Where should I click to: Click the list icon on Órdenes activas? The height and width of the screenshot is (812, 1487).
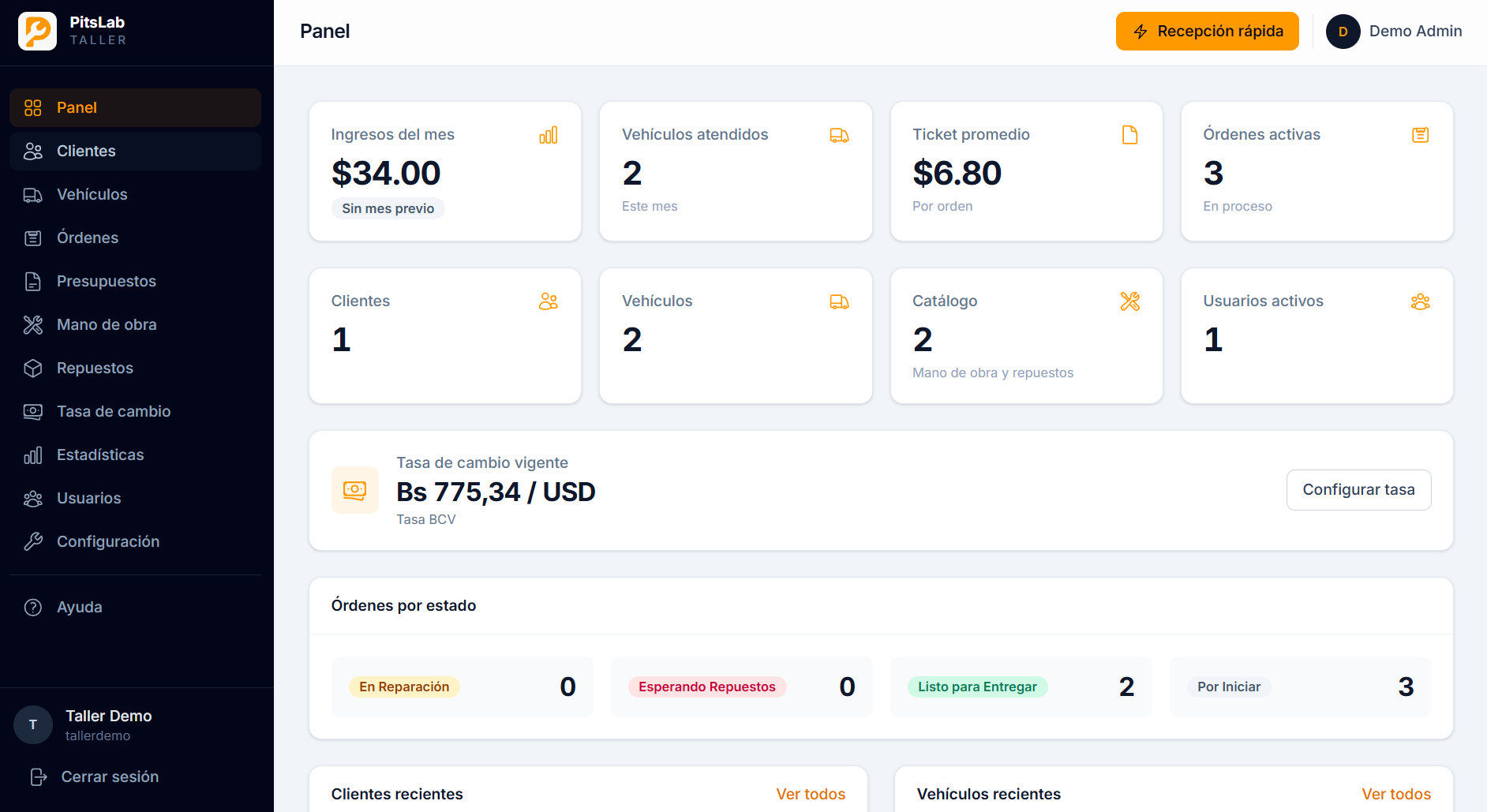click(1421, 135)
